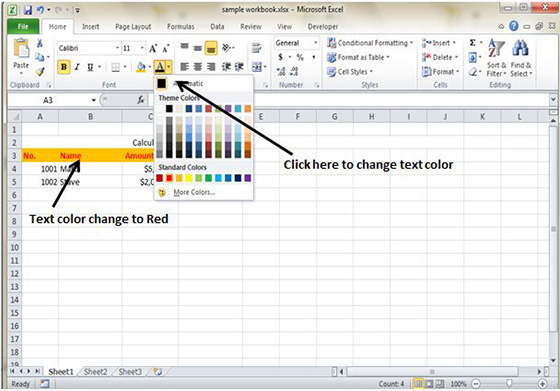
Task: Click the Merge and Center icon
Action: (x=257, y=67)
